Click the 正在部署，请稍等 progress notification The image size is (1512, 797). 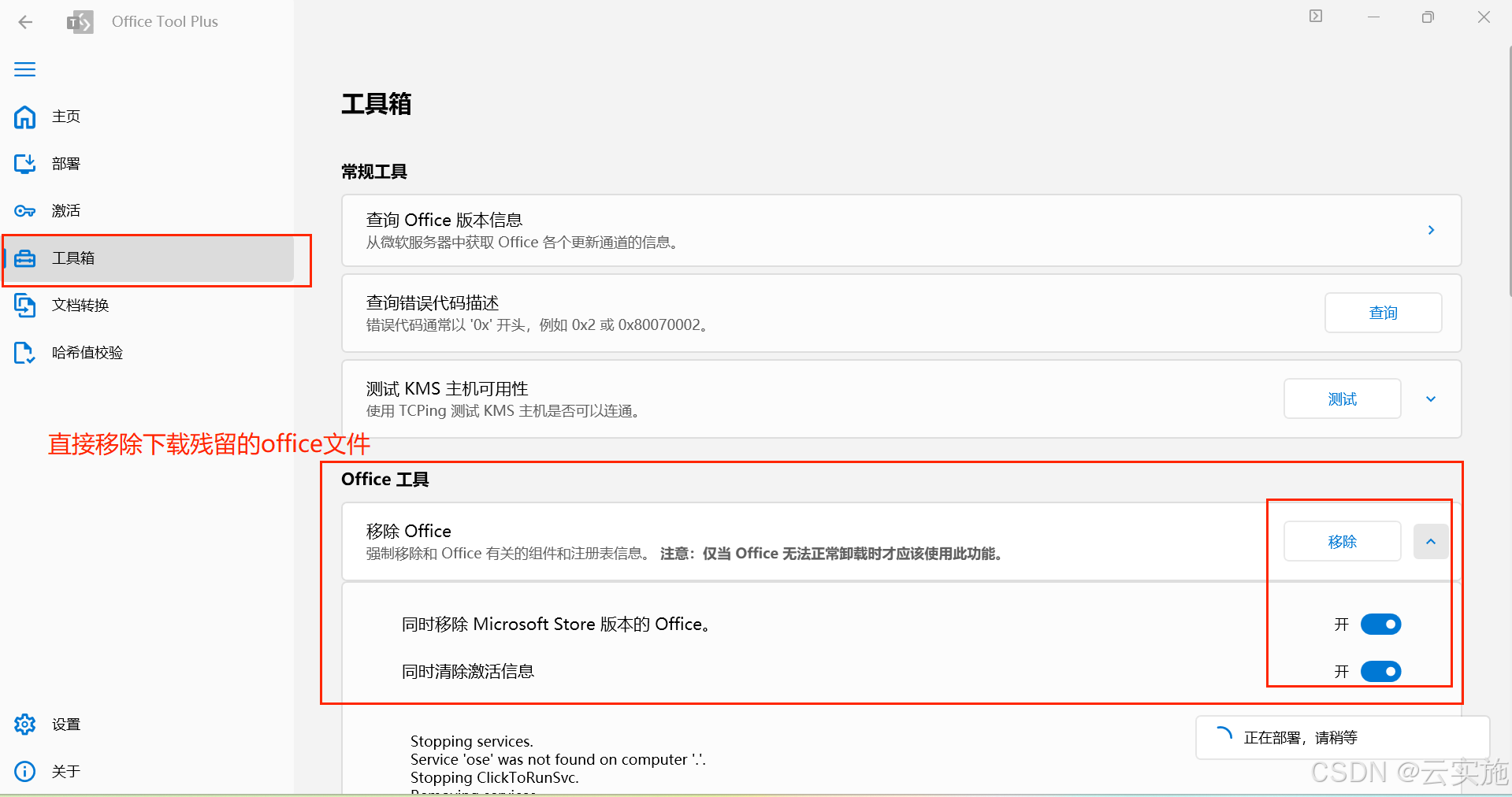1343,738
